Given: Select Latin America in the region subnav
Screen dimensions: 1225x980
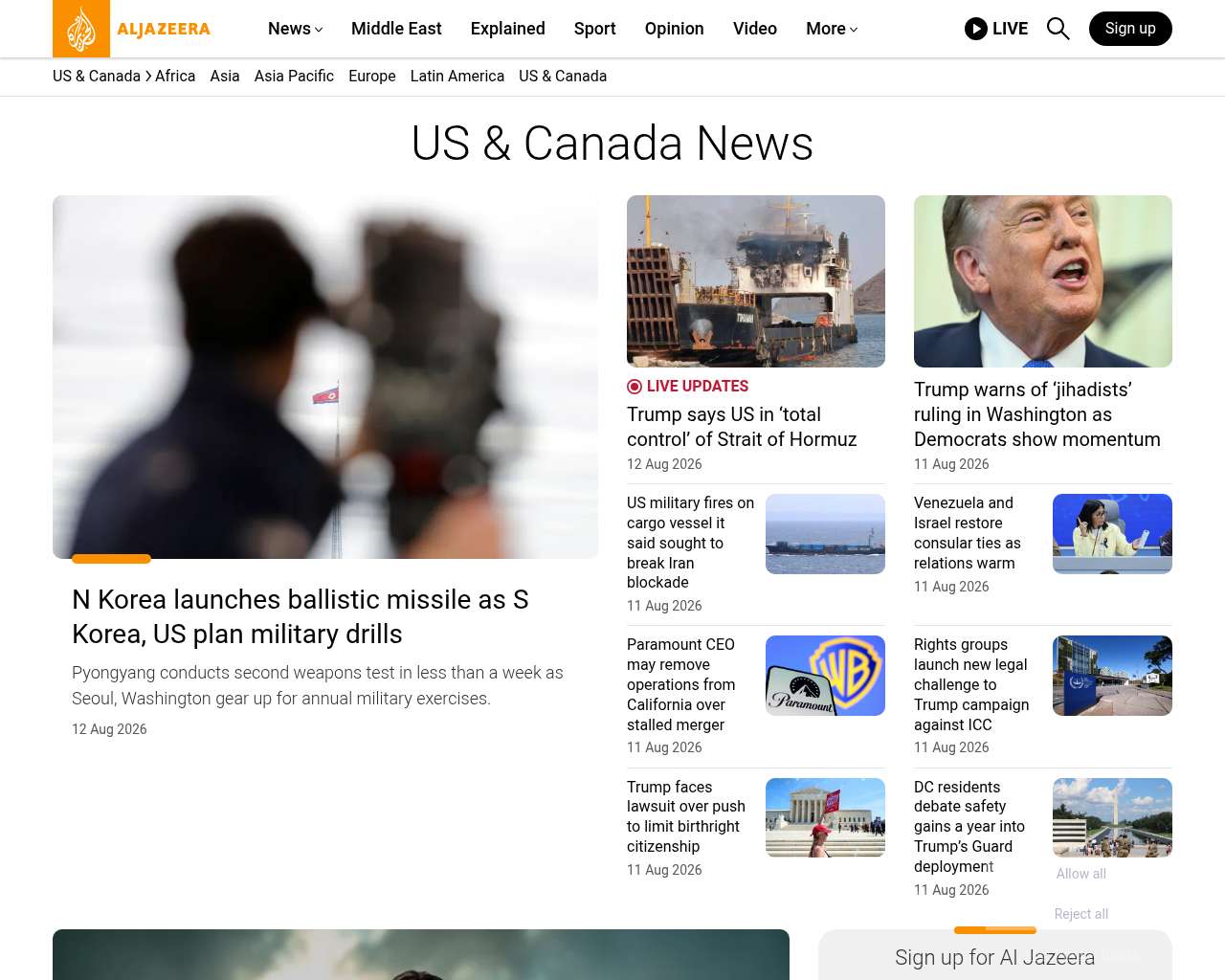Looking at the screenshot, I should click(457, 77).
